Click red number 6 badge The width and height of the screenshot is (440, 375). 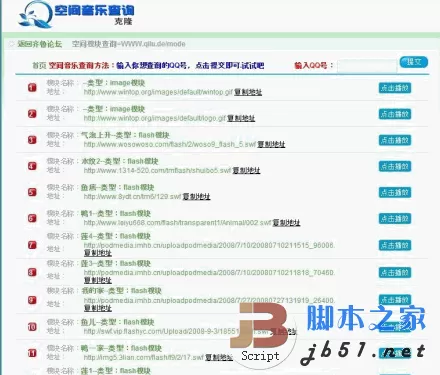(x=32, y=218)
